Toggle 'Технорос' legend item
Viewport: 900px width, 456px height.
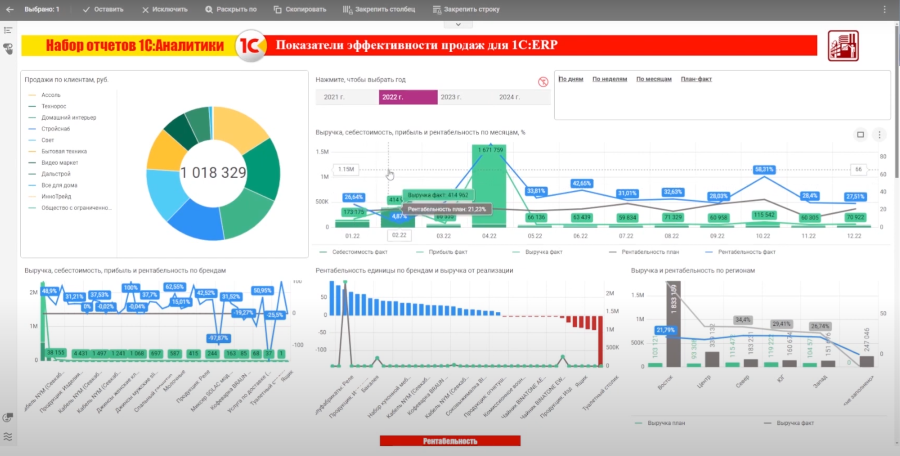click(47, 106)
